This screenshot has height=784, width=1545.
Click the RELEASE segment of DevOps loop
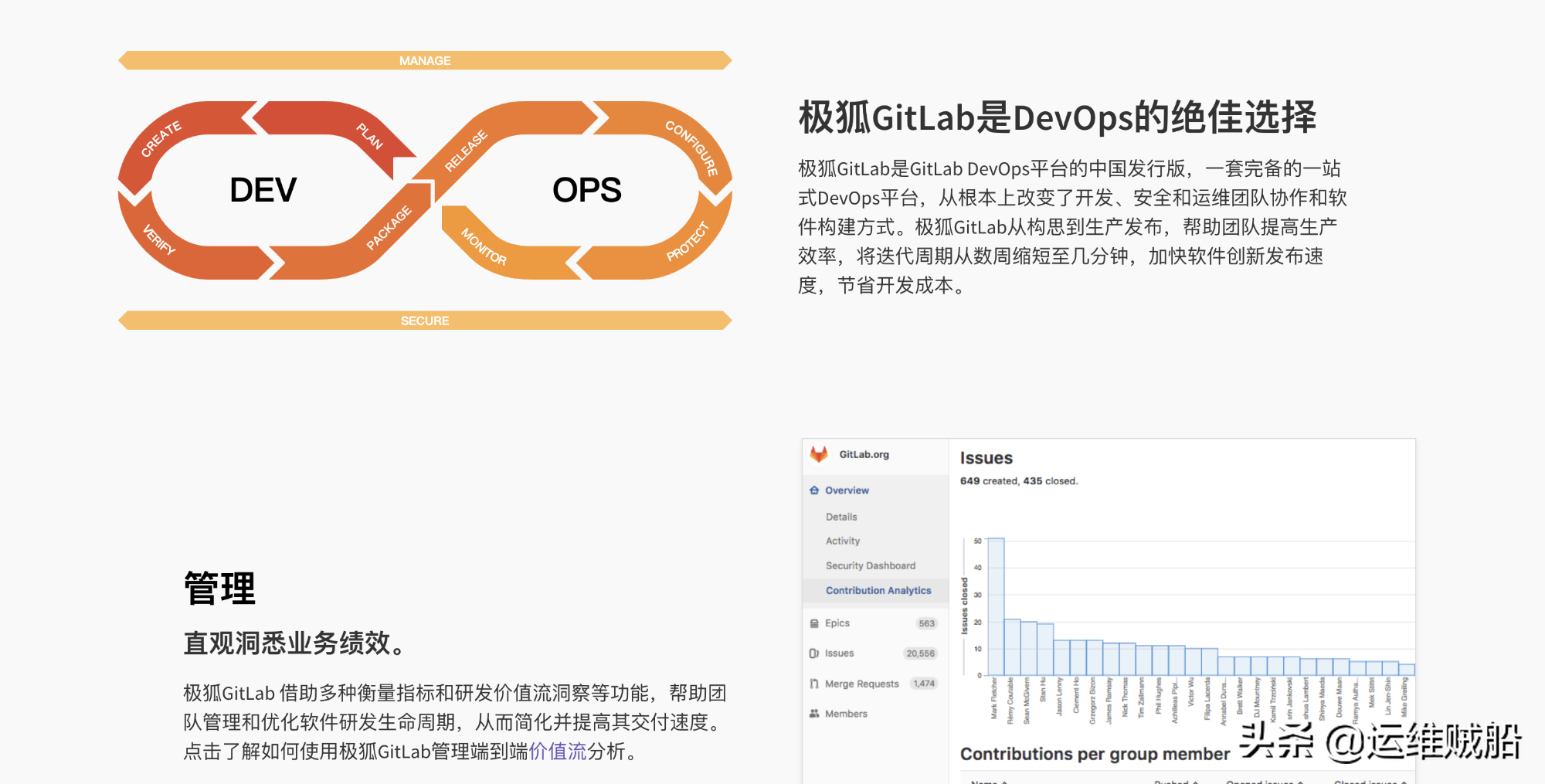[466, 150]
